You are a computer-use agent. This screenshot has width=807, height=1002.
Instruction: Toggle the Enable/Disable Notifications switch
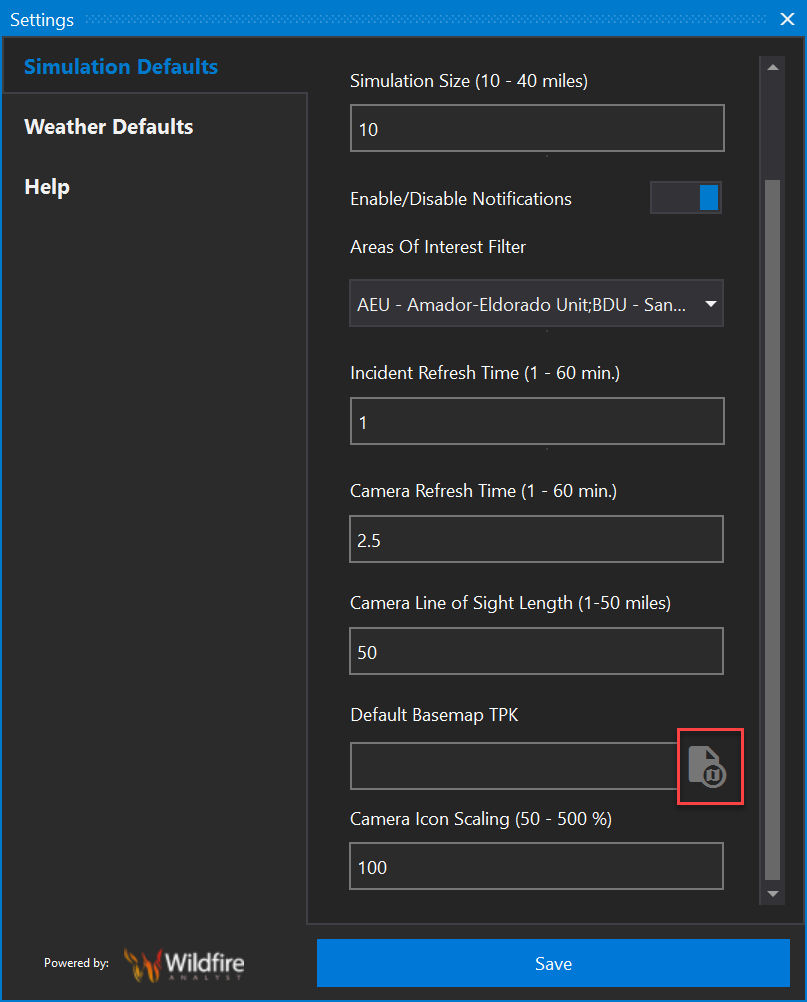685,198
